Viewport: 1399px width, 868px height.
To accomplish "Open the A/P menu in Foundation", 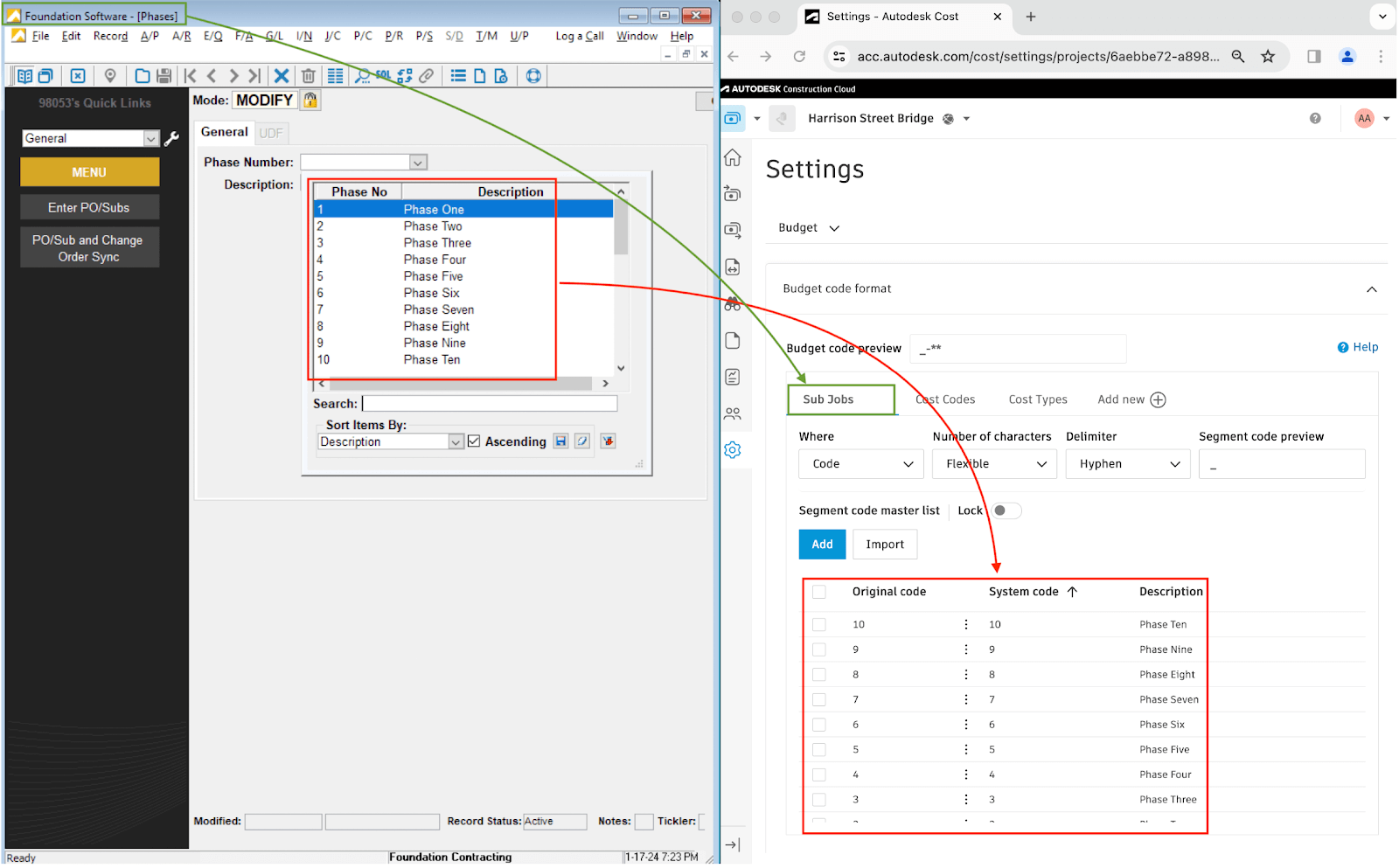I will tap(150, 36).
